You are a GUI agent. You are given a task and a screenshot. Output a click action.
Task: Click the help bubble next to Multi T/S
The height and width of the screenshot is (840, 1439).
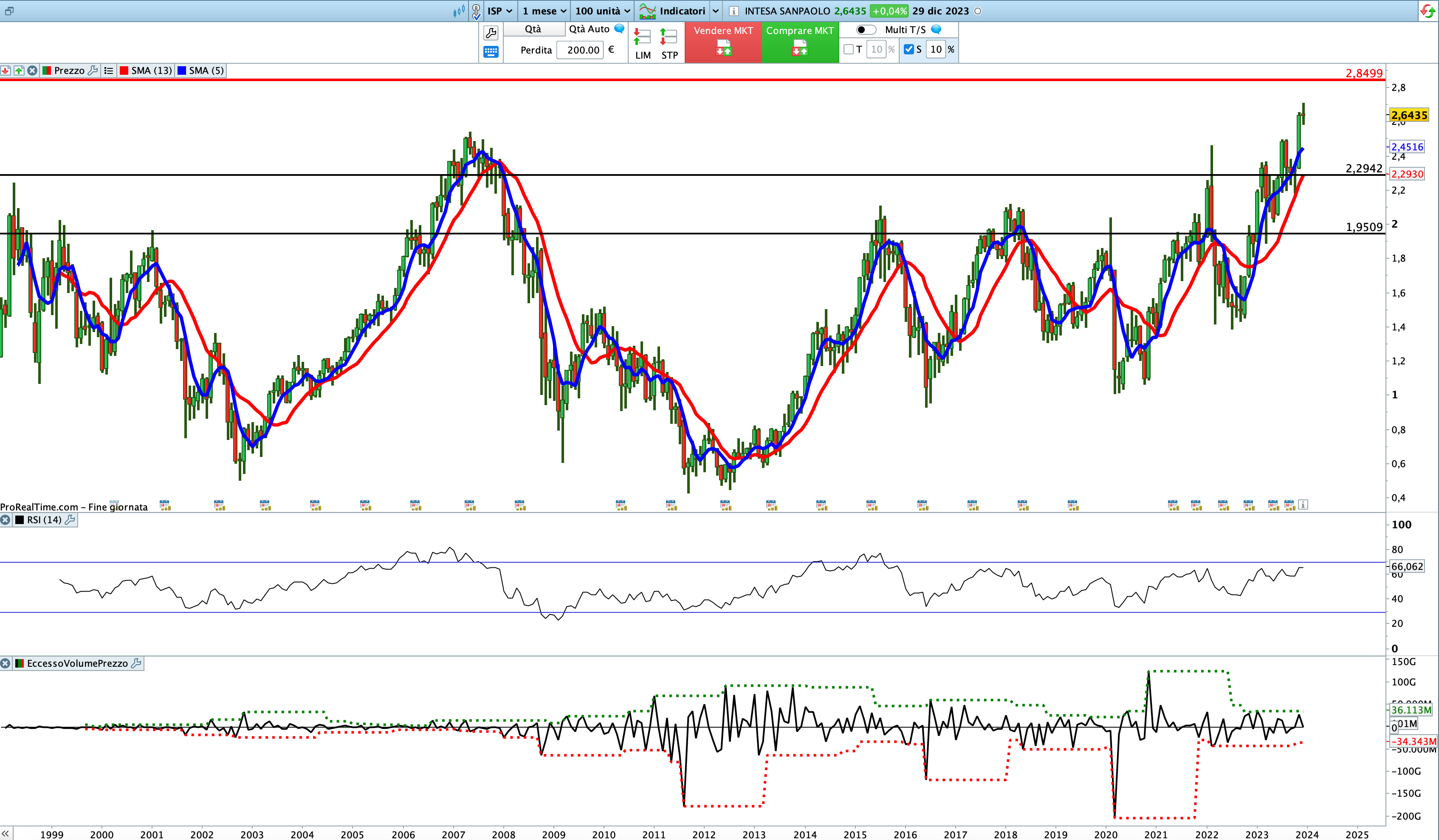coord(936,30)
